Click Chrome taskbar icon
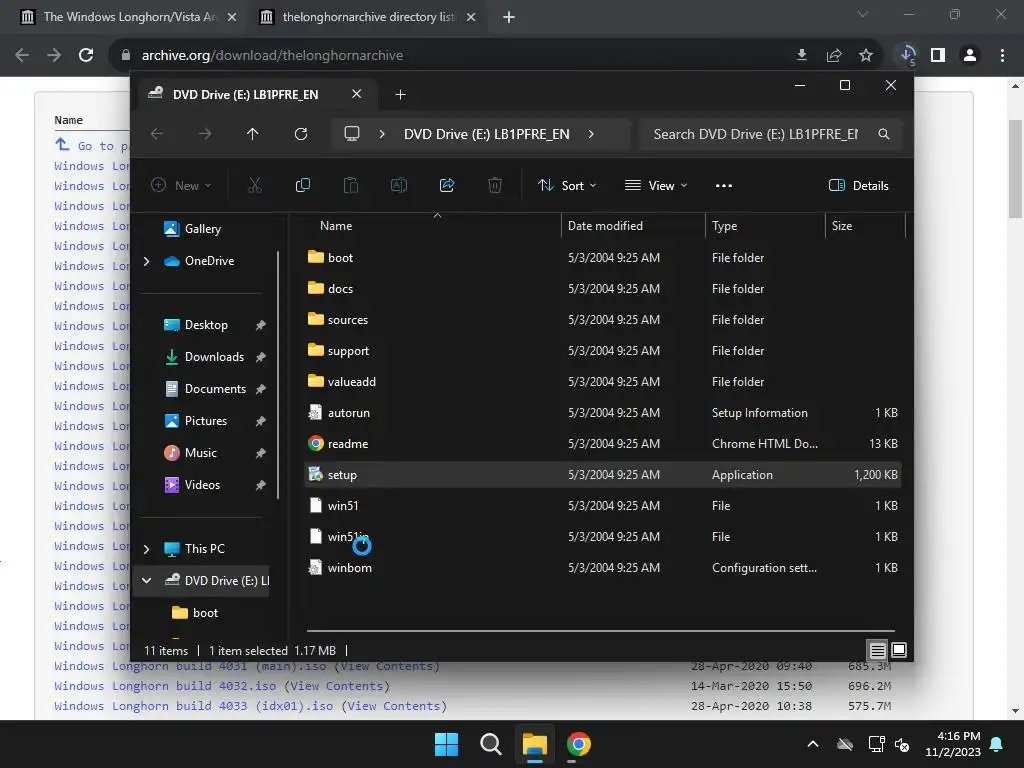The image size is (1024, 768). pos(578,744)
